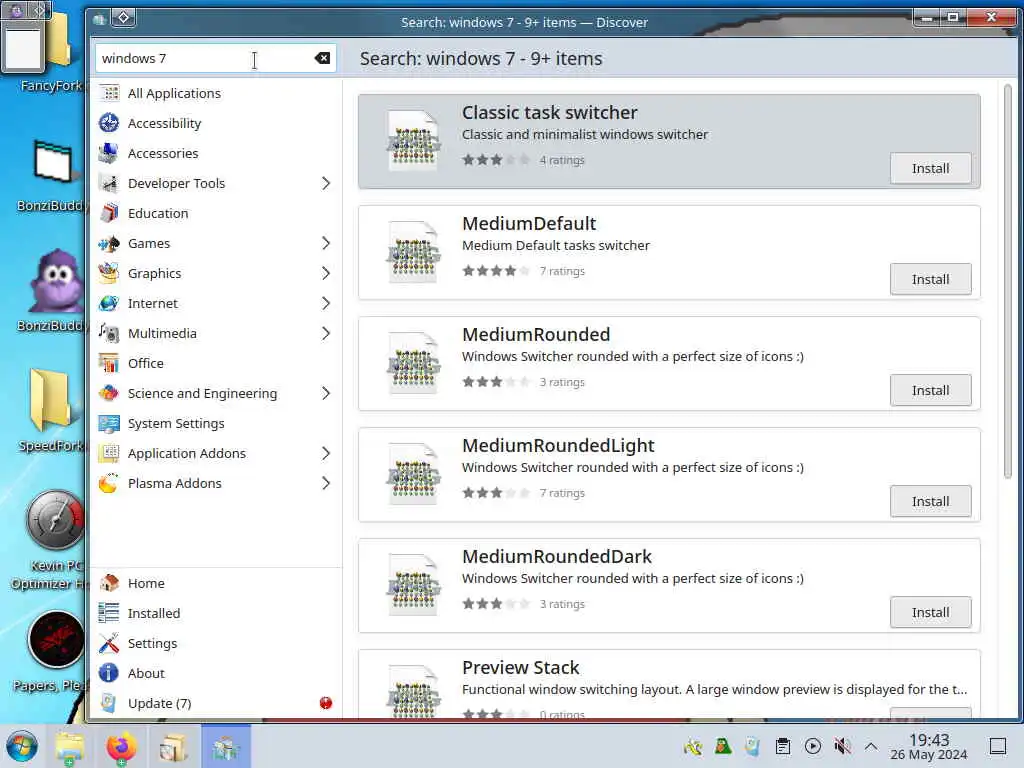The width and height of the screenshot is (1024, 768).
Task: Open Science and Engineering icon
Action: [x=109, y=394]
